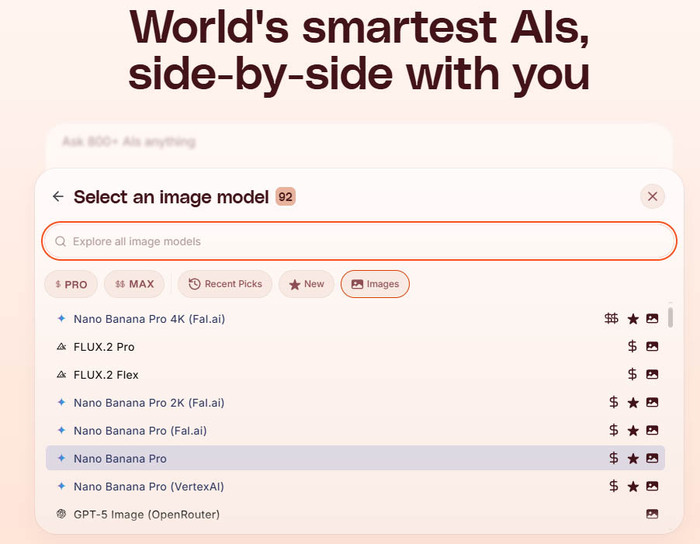This screenshot has width=700, height=544.
Task: Click the magnifier icon in the search bar
Action: pos(61,241)
